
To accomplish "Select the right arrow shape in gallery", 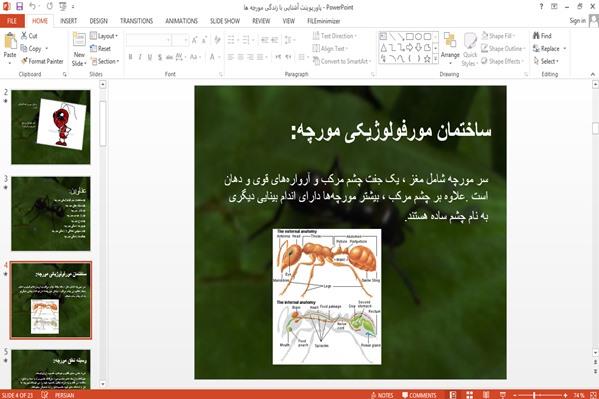I will (x=410, y=48).
